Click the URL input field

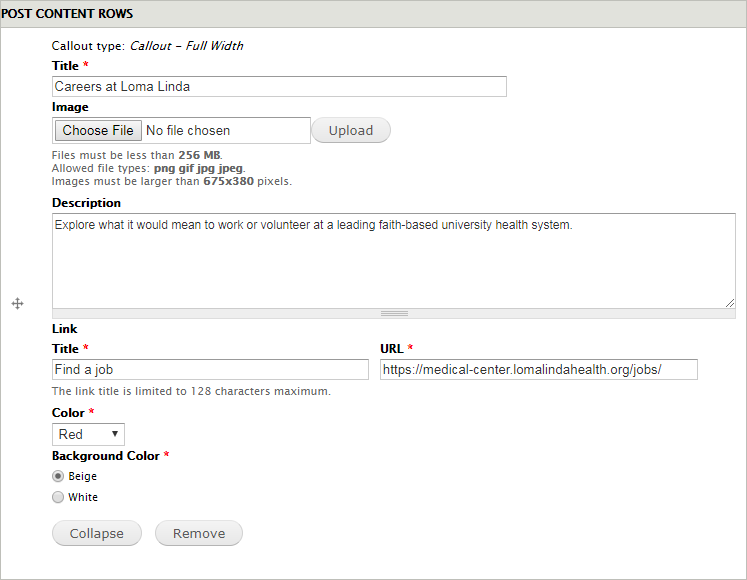point(539,369)
